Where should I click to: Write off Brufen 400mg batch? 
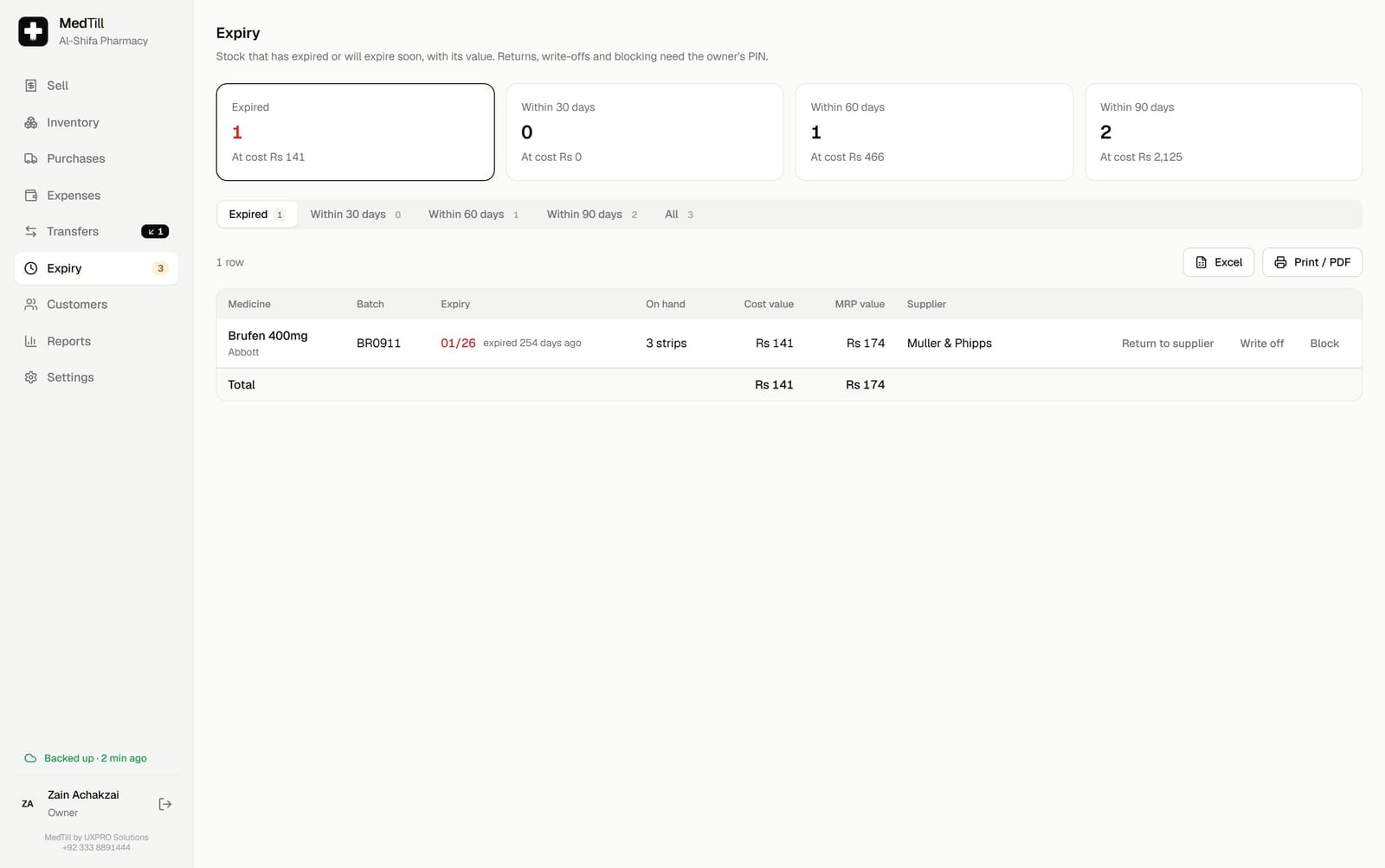coord(1261,344)
